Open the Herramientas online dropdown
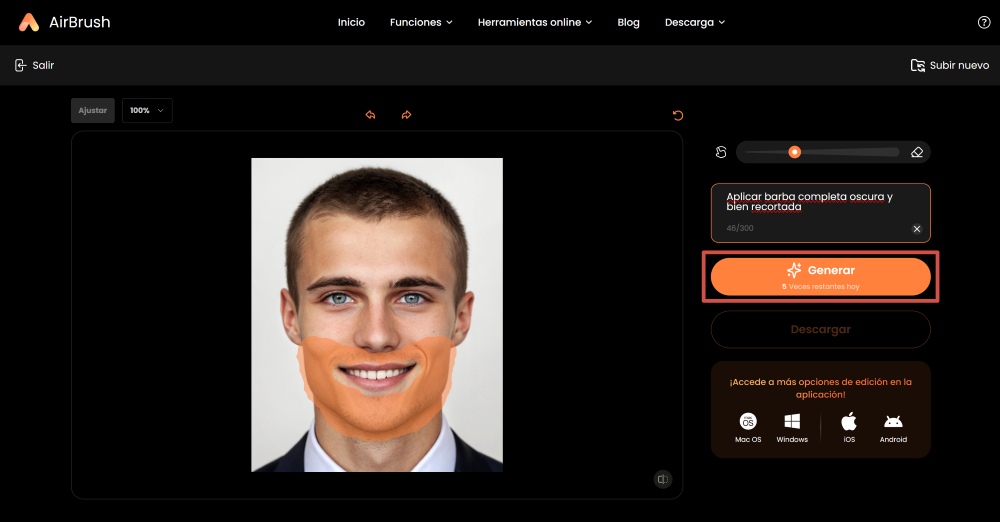This screenshot has height=522, width=1000. click(x=535, y=22)
